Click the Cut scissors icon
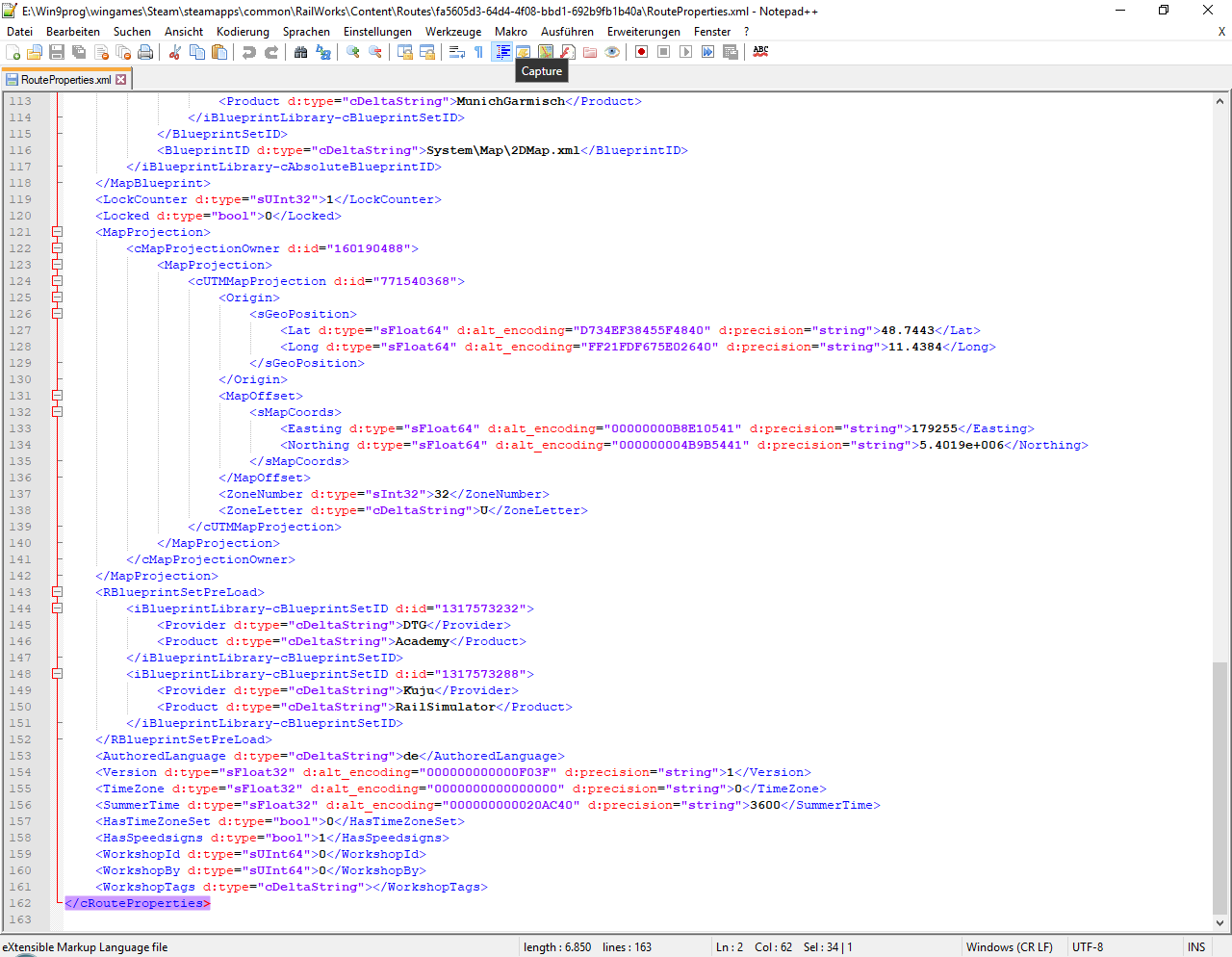Viewport: 1232px width, 957px height. (x=175, y=52)
